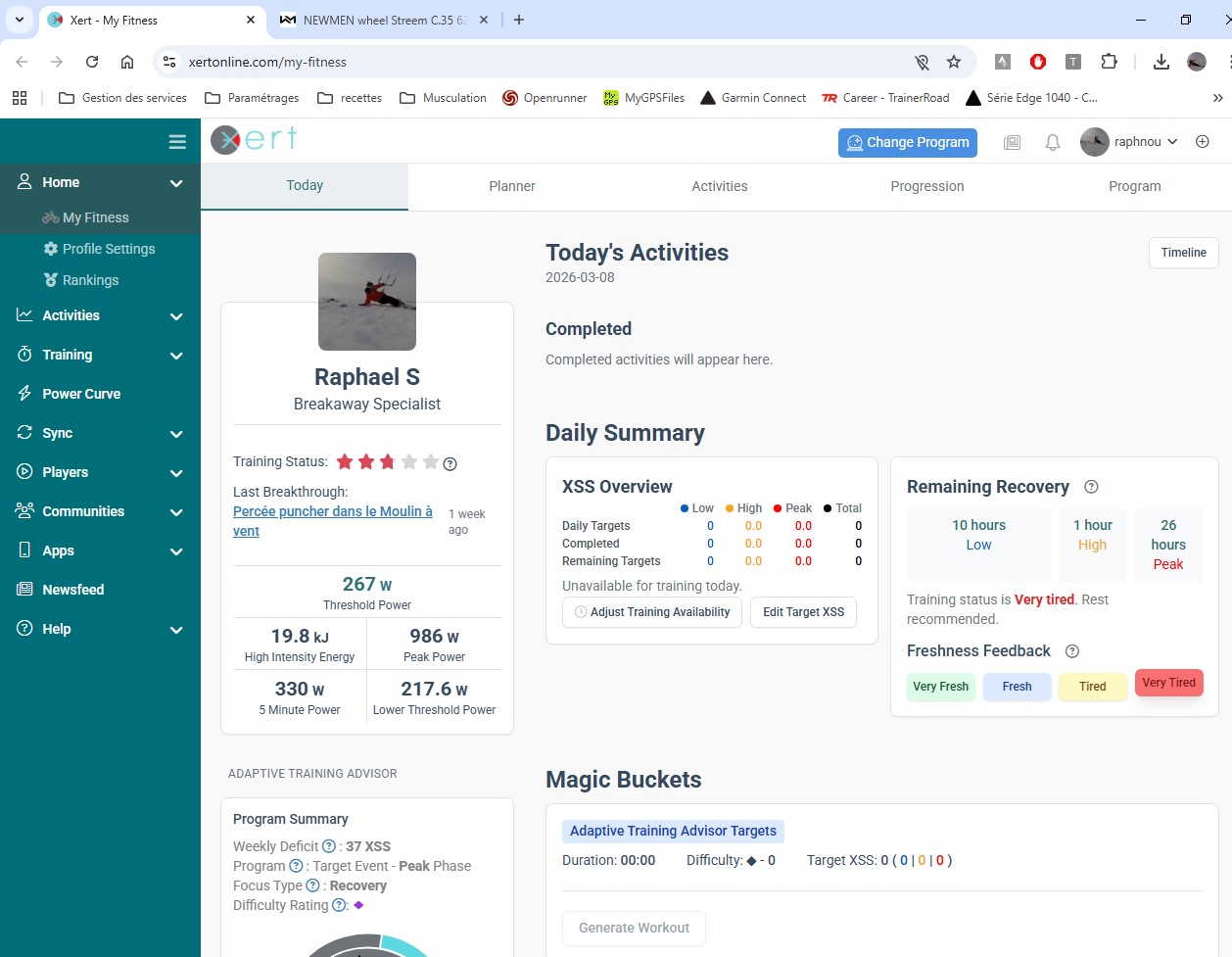Open the notifications bell icon
This screenshot has height=957, width=1232.
click(1053, 143)
